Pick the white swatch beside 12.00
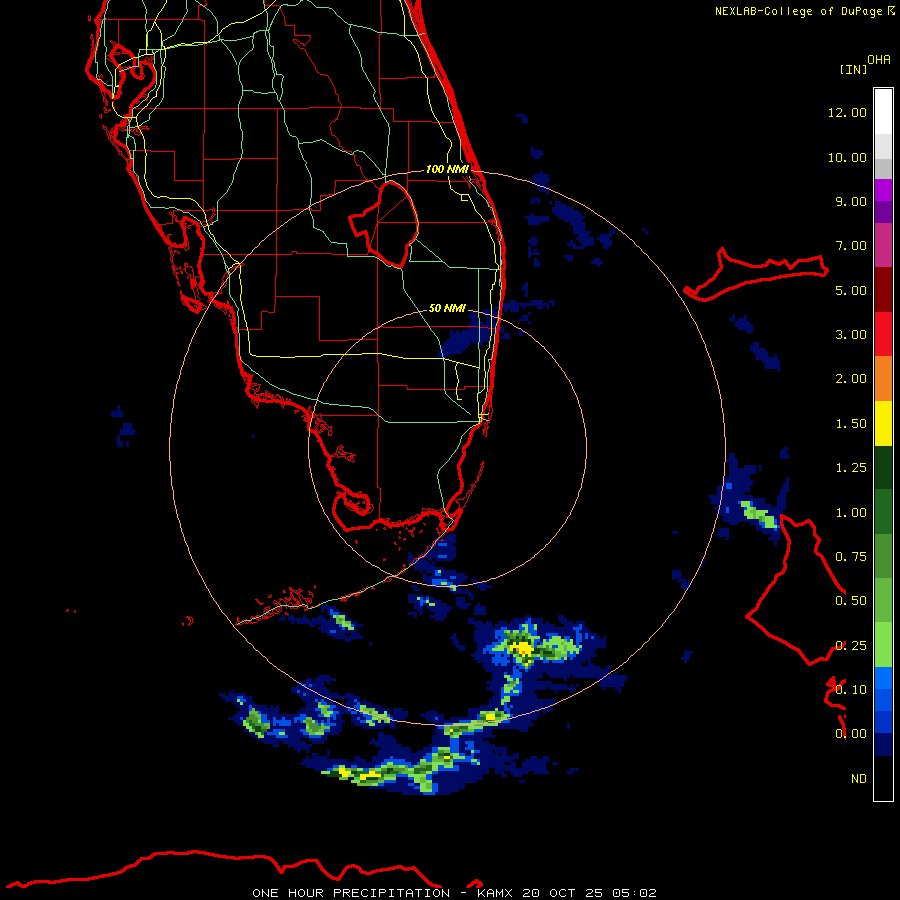This screenshot has width=900, height=900. pyautogui.click(x=883, y=112)
